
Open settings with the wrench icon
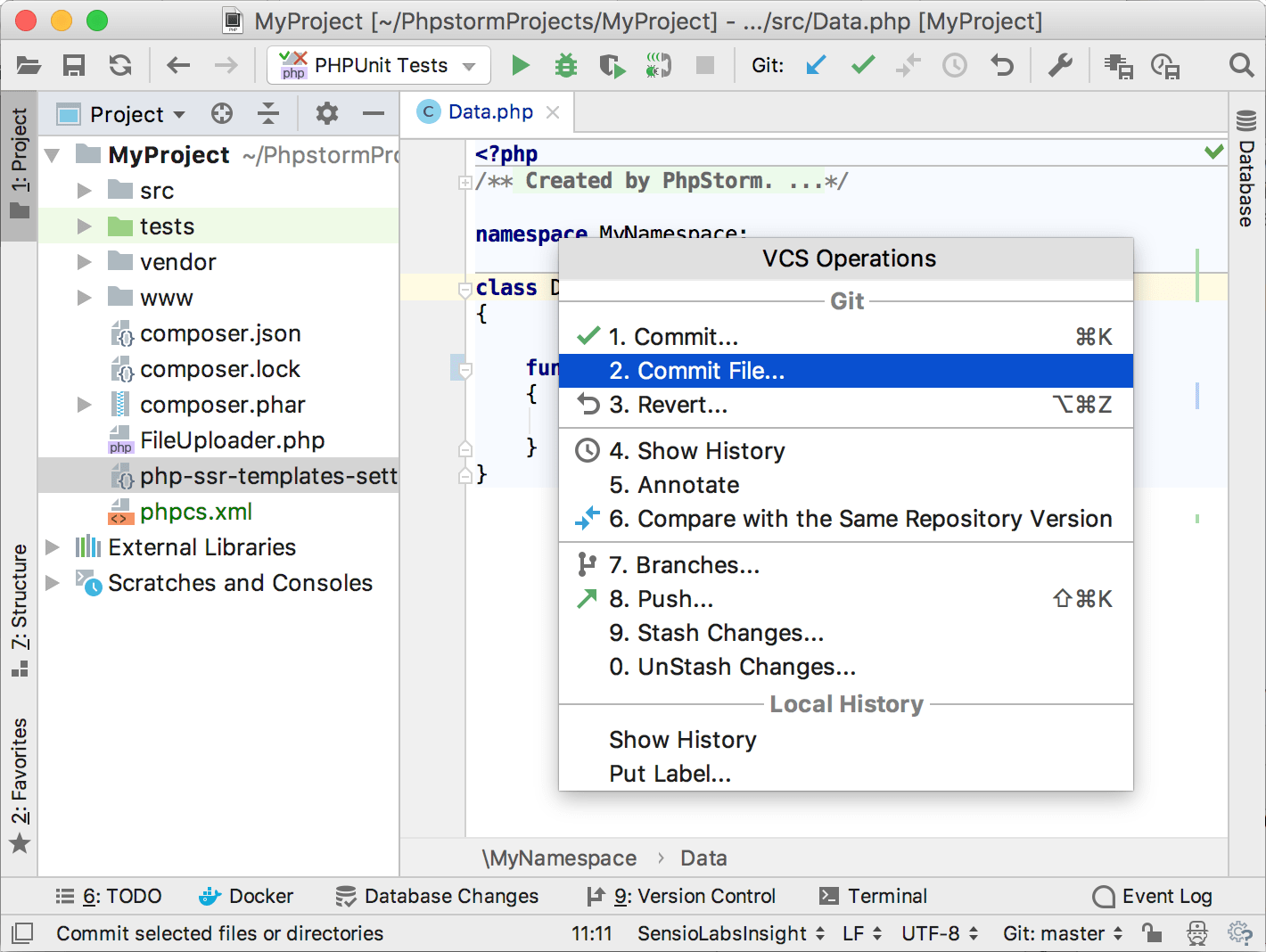click(x=1060, y=65)
